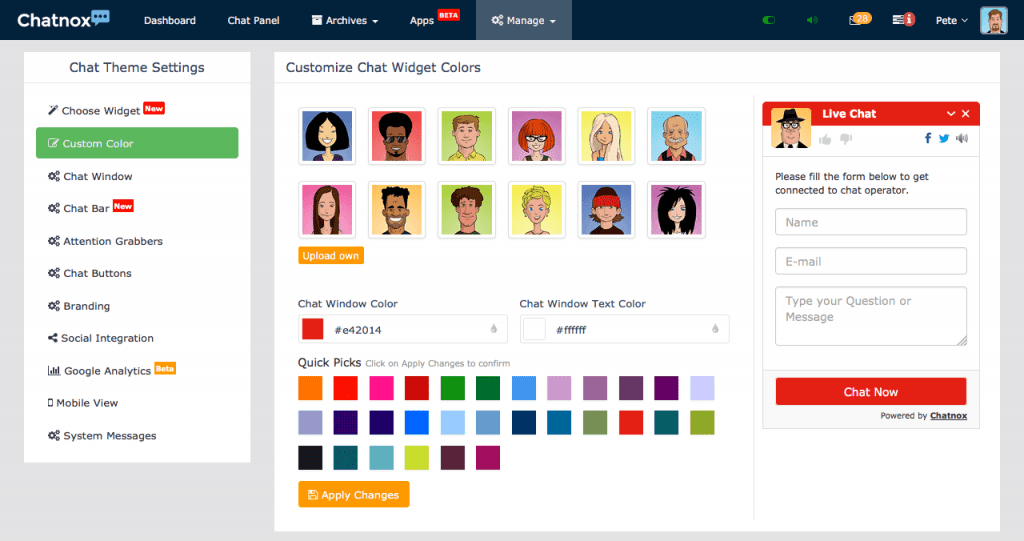Select the black-haired woman avatar

(x=327, y=136)
